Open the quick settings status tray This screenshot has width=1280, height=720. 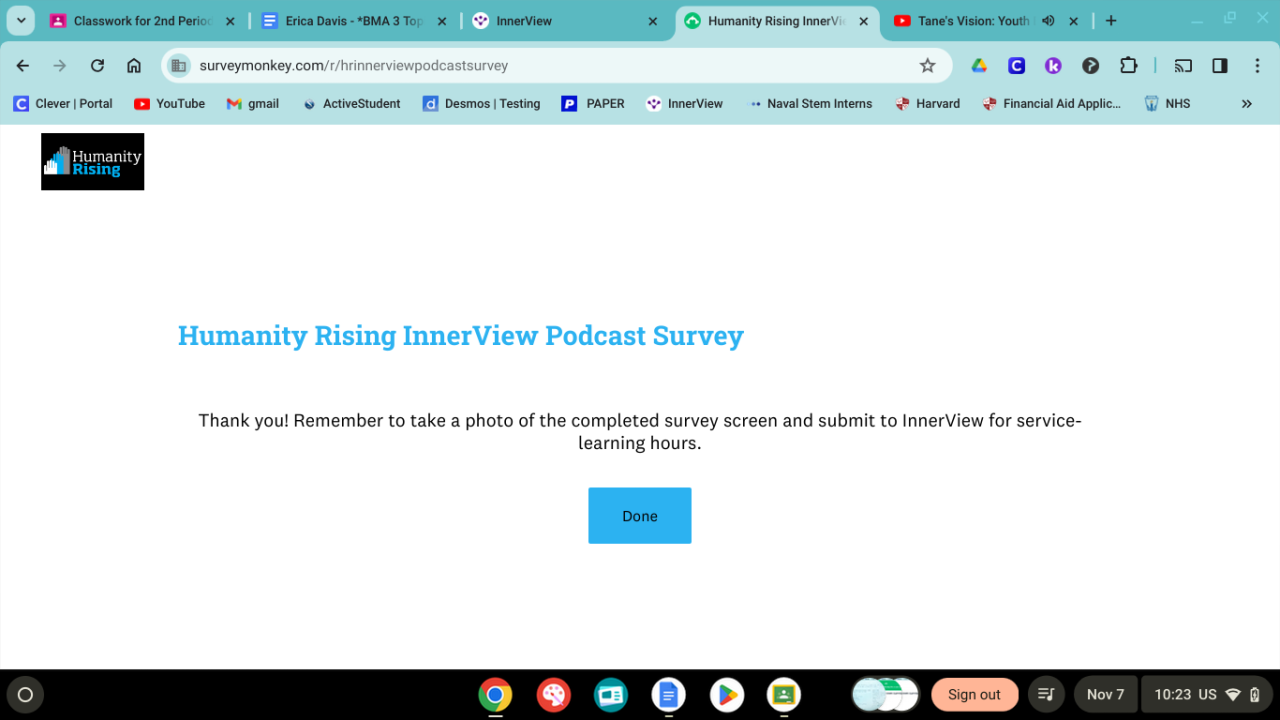pos(1207,695)
